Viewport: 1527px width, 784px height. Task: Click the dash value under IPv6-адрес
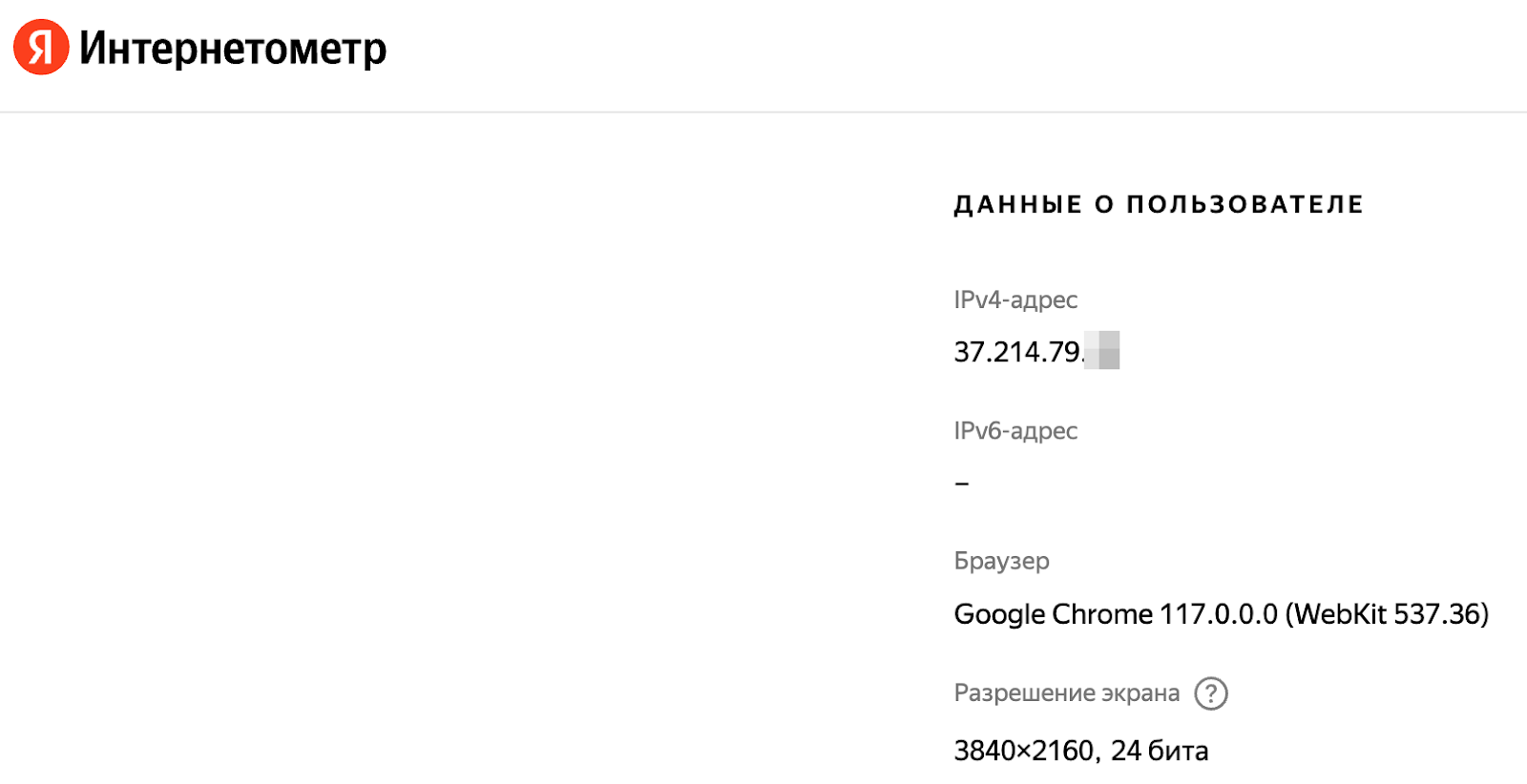click(x=962, y=484)
